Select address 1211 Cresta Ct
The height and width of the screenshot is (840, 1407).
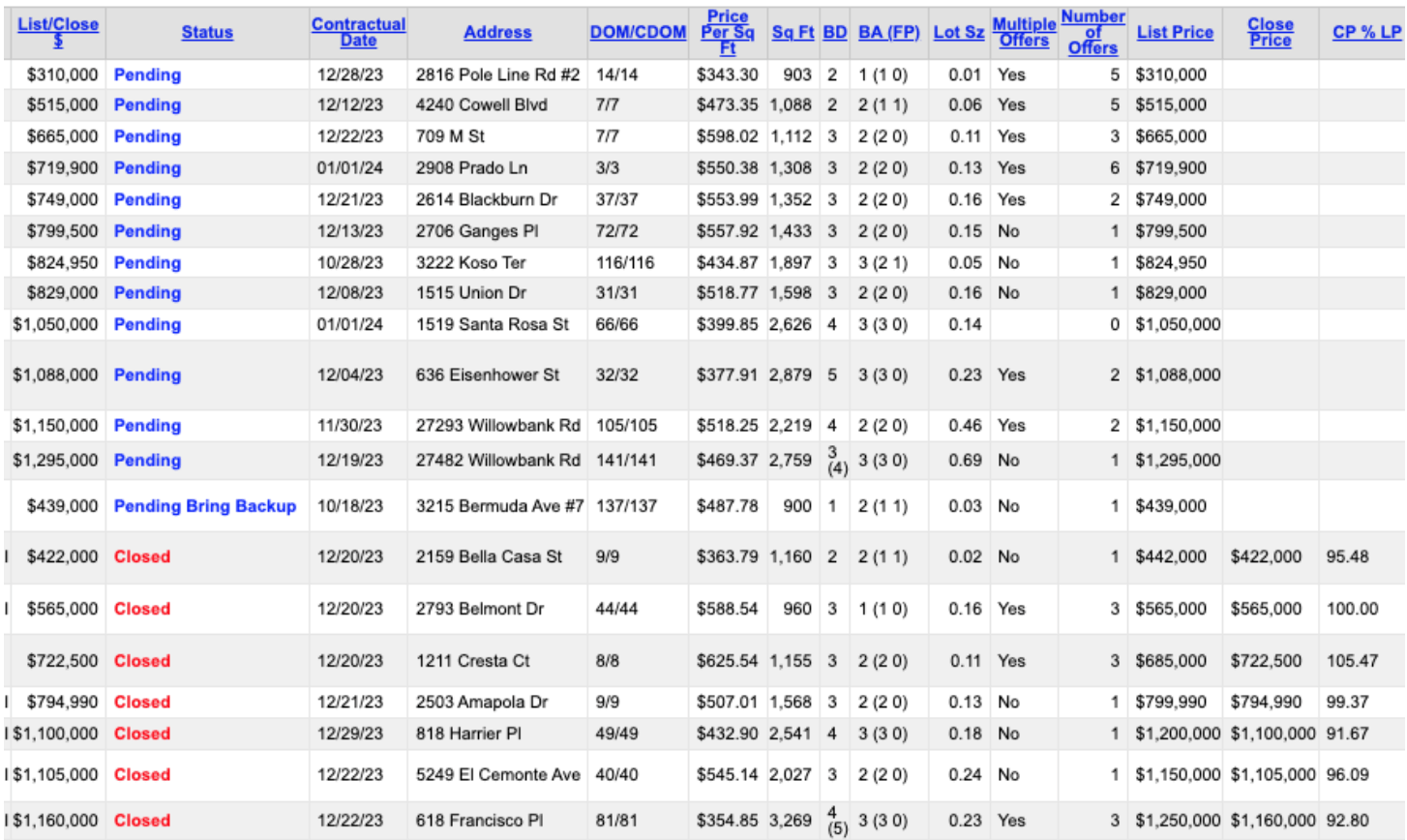click(473, 661)
